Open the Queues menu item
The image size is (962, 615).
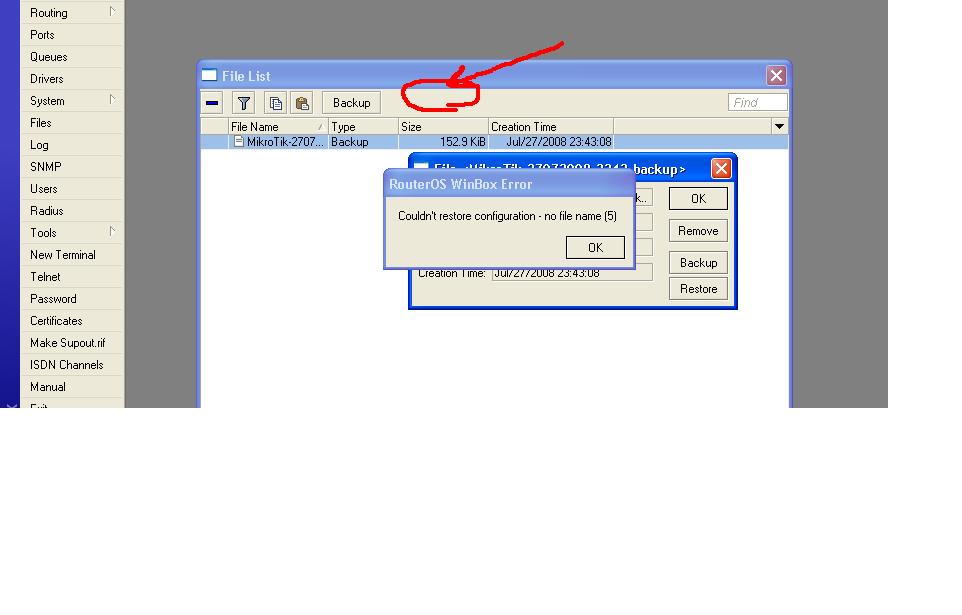[x=72, y=56]
